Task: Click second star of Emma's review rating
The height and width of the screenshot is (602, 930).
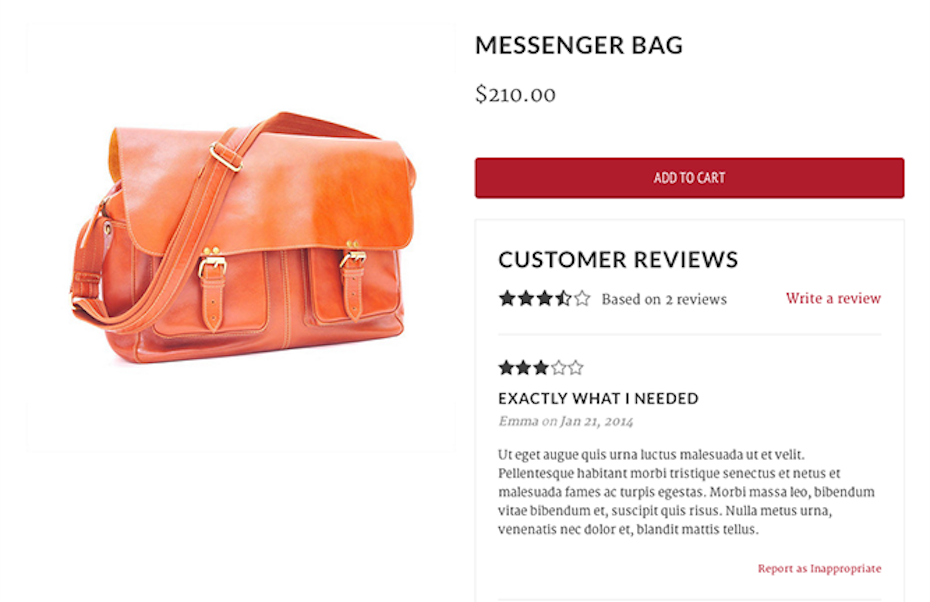Action: click(523, 368)
